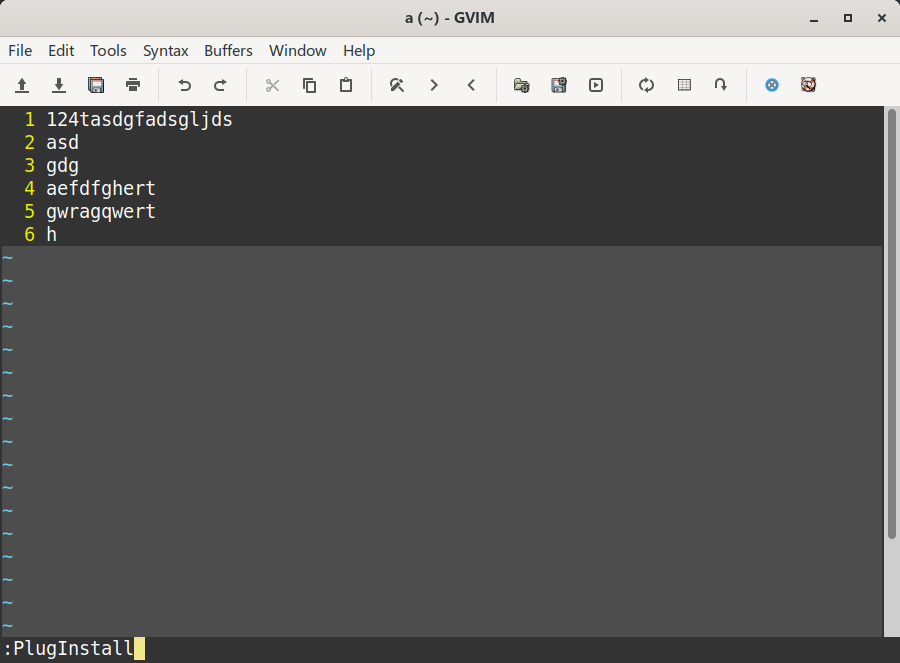Viewport: 900px width, 663px height.
Task: Click the letter h on line 6
Action: [51, 234]
